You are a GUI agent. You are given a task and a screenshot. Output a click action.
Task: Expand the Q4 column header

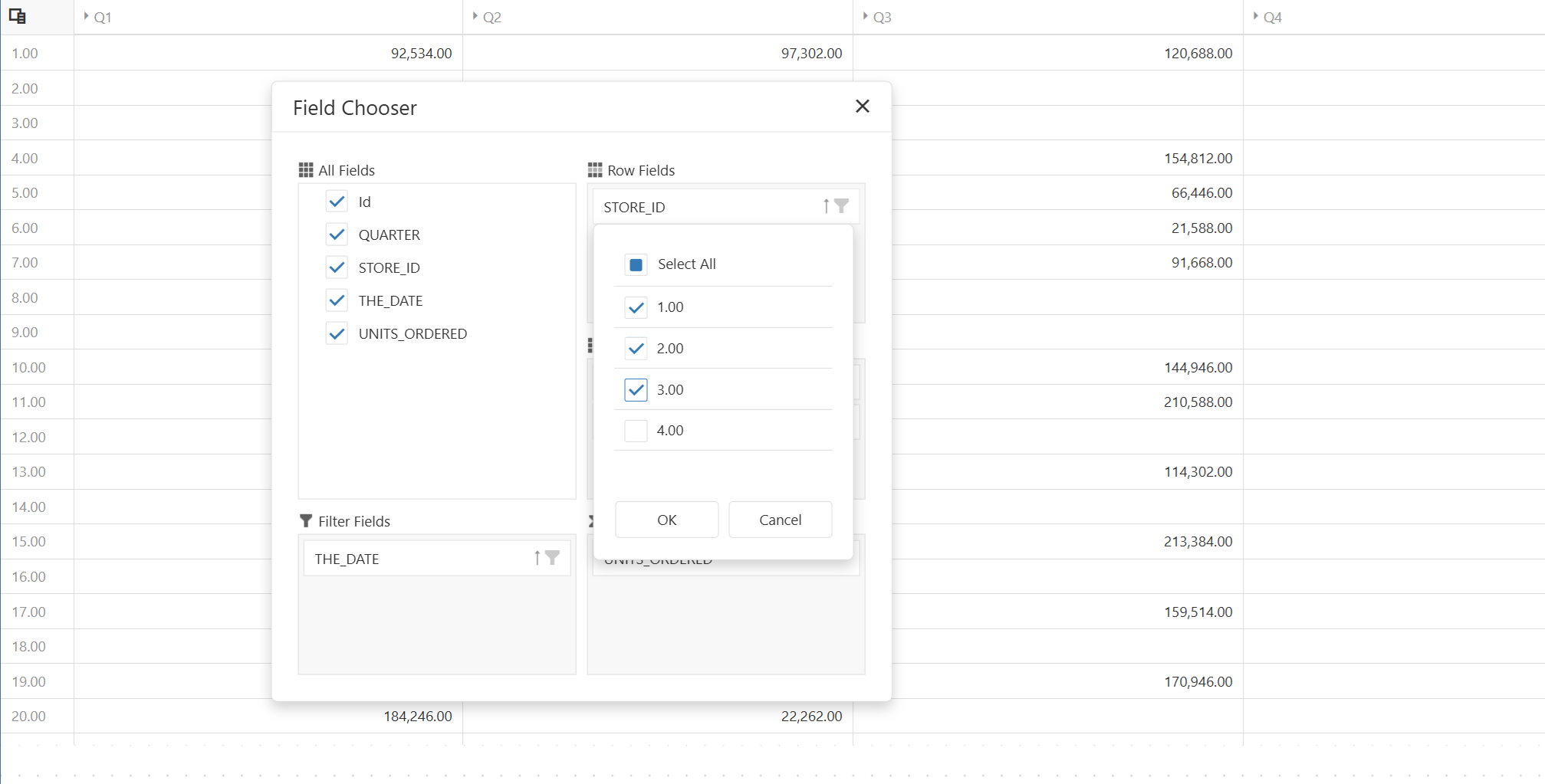click(x=1256, y=16)
